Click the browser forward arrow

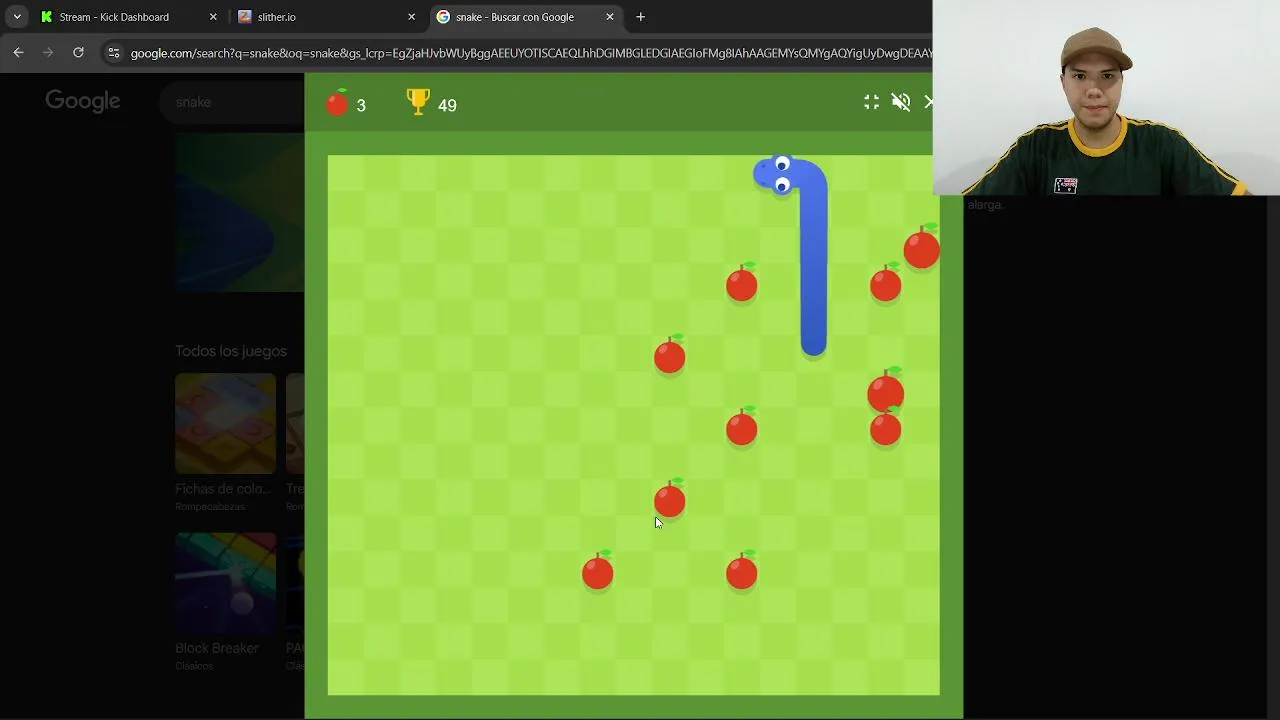pos(48,52)
